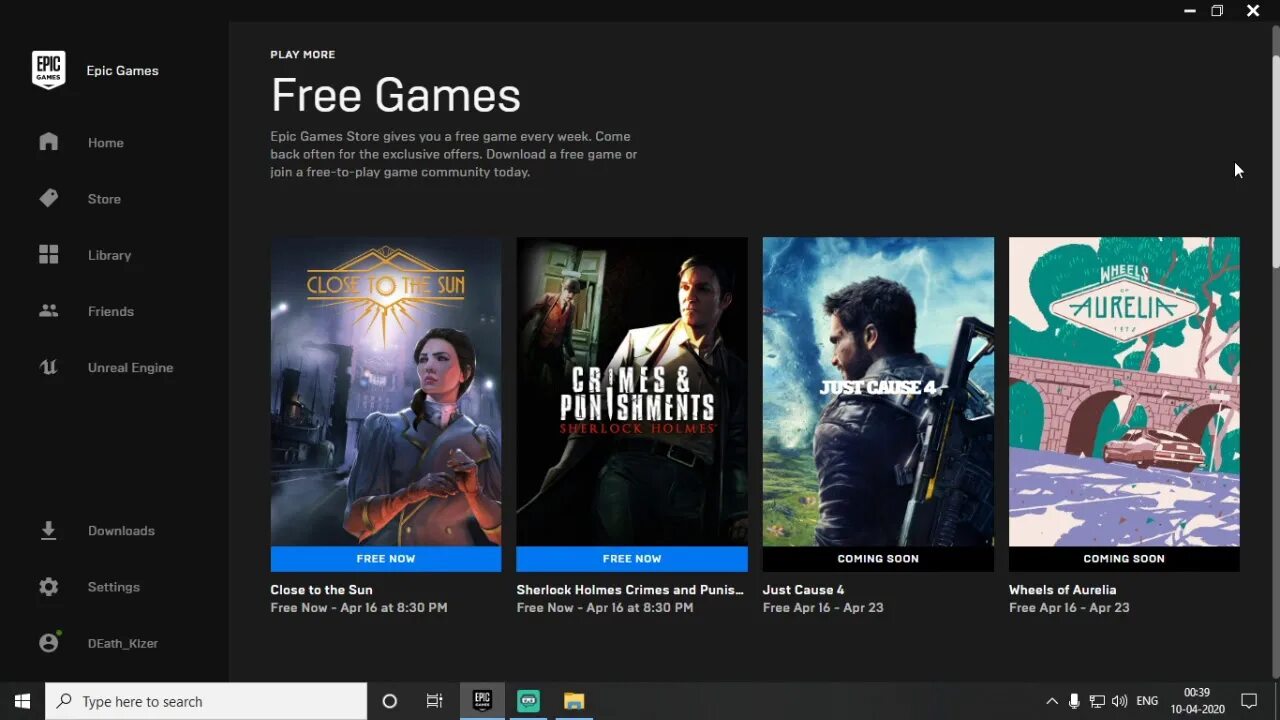Click the green app icon in taskbar
Viewport: 1280px width, 720px height.
(528, 701)
